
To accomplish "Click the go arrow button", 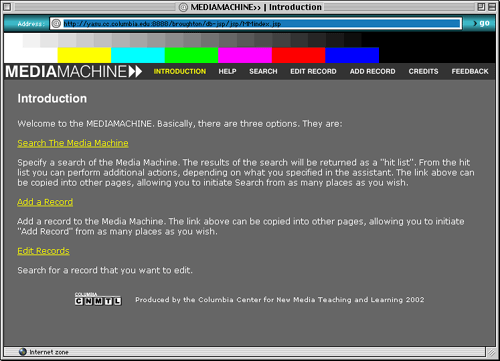I will (481, 23).
